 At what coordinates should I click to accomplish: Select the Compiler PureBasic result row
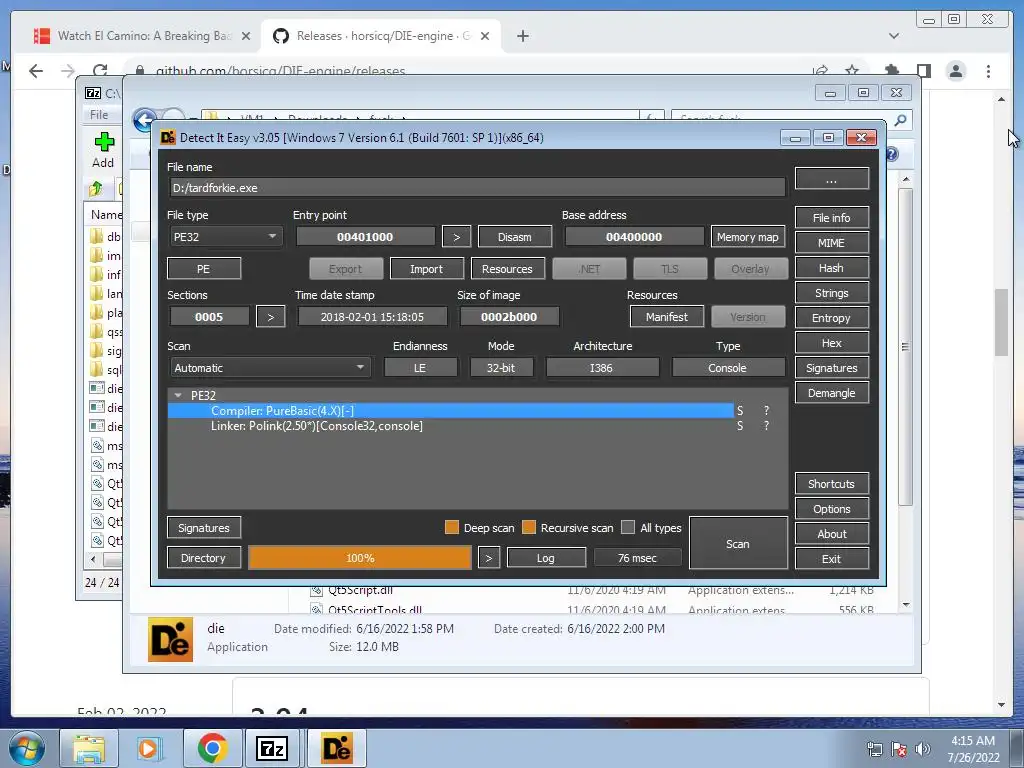[x=451, y=410]
